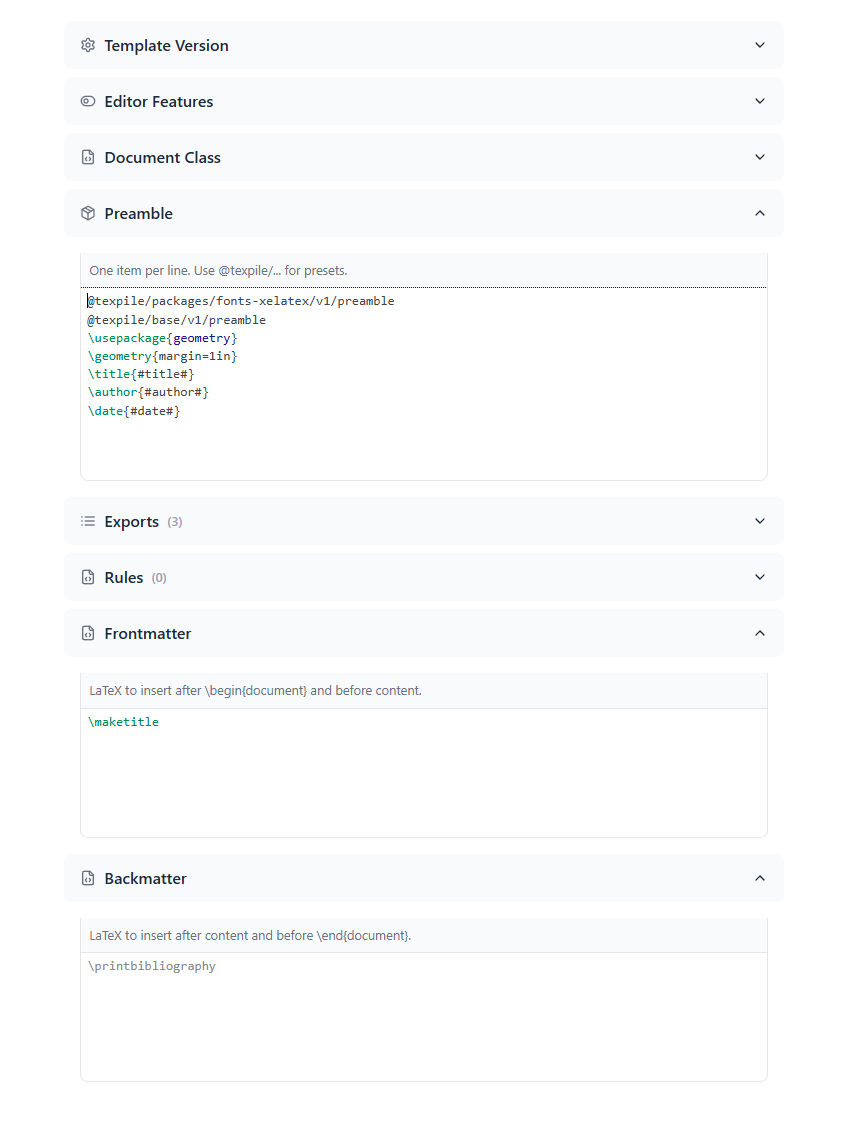This screenshot has height=1124, width=862.
Task: Expand the Template Version chevron
Action: click(760, 45)
